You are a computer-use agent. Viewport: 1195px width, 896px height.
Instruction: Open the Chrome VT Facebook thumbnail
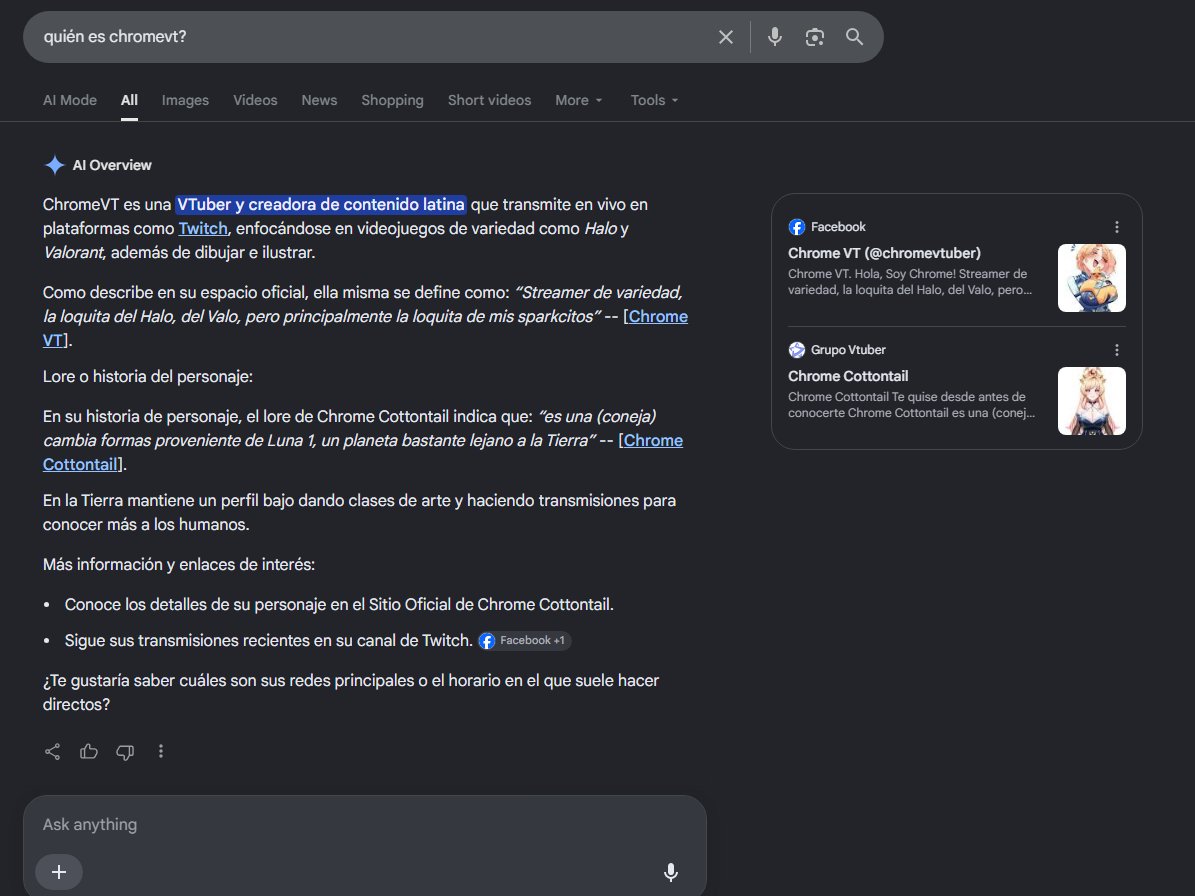[1091, 278]
